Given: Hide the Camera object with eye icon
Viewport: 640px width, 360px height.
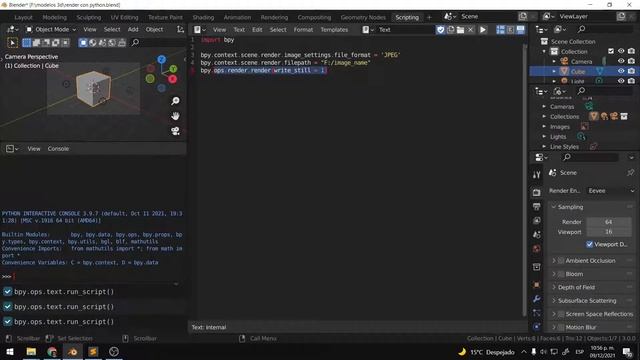Looking at the screenshot, I should (621, 61).
